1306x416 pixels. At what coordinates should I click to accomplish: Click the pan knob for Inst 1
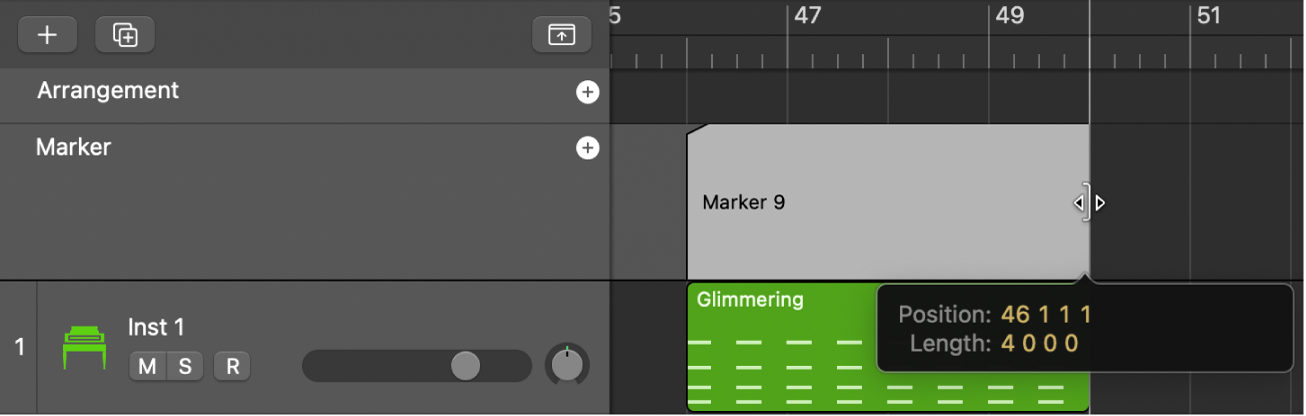(x=567, y=365)
